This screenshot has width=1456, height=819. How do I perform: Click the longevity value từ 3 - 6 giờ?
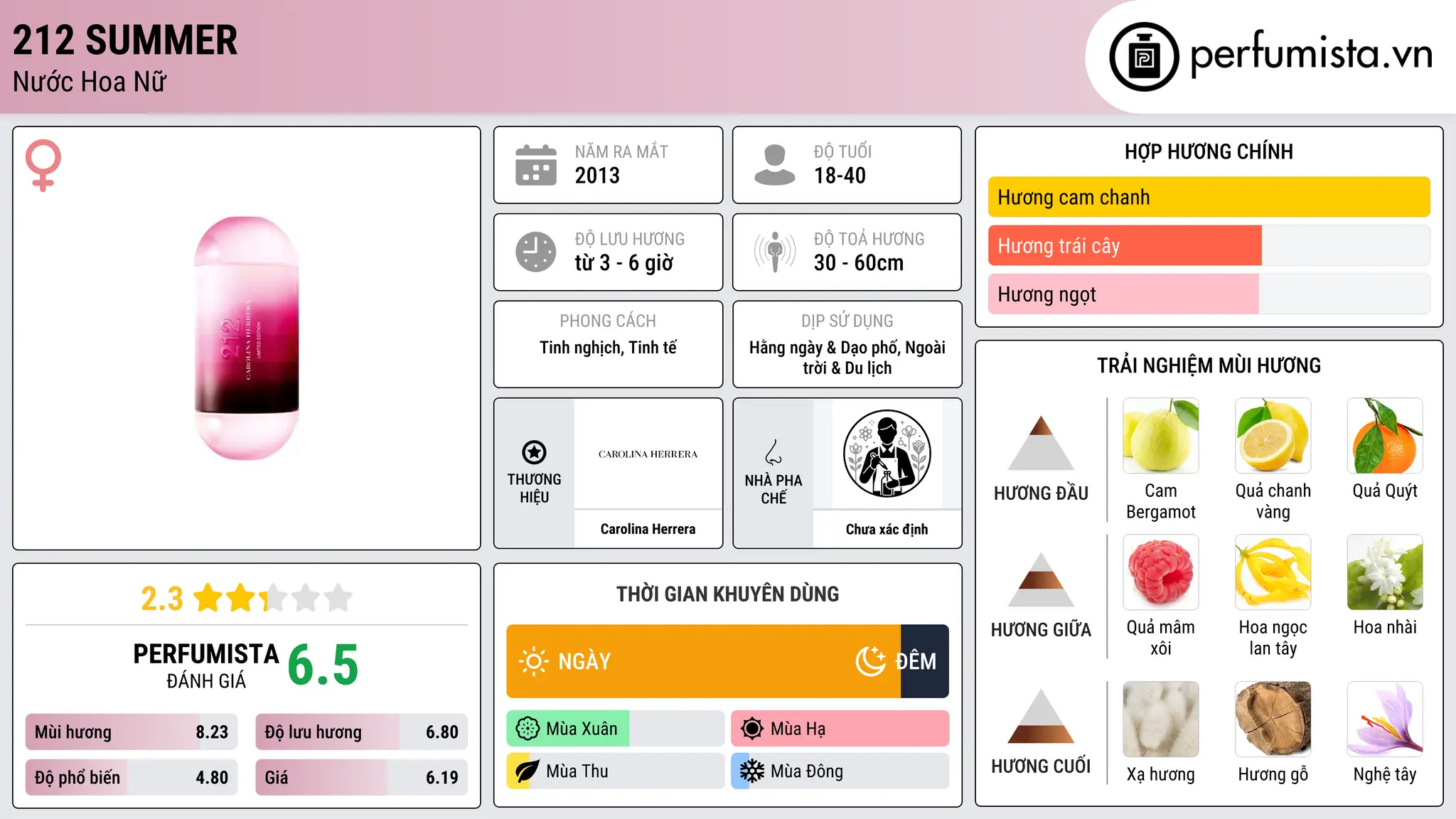click(x=623, y=263)
